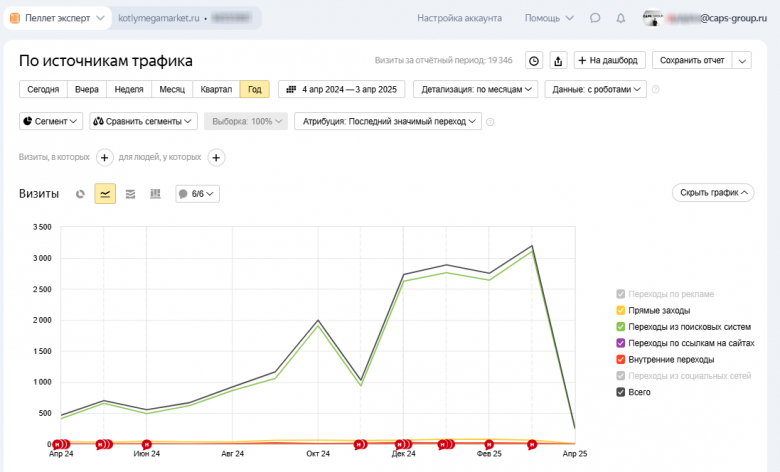The width and height of the screenshot is (780, 472).
Task: Open the date range 4 апр 2024 picker
Action: point(342,89)
